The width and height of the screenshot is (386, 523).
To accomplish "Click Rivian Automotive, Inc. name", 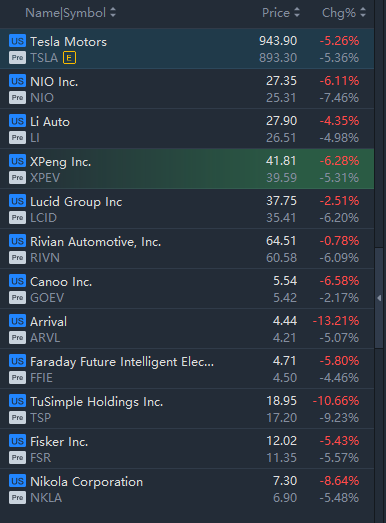I will tap(95, 241).
